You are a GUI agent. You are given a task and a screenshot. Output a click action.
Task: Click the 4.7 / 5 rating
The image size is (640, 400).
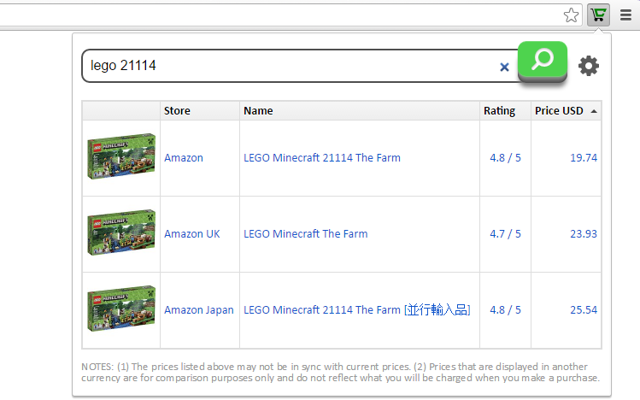[x=505, y=234]
